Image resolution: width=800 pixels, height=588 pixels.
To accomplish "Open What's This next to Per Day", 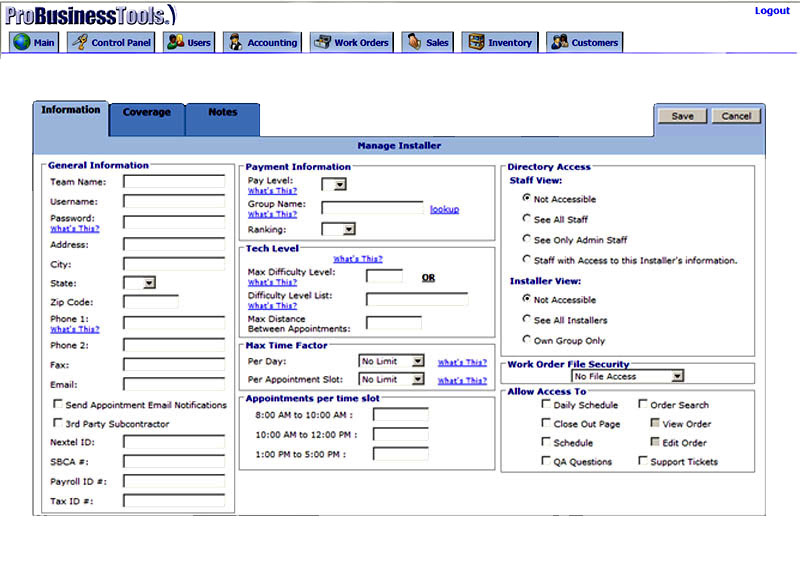I will (462, 362).
